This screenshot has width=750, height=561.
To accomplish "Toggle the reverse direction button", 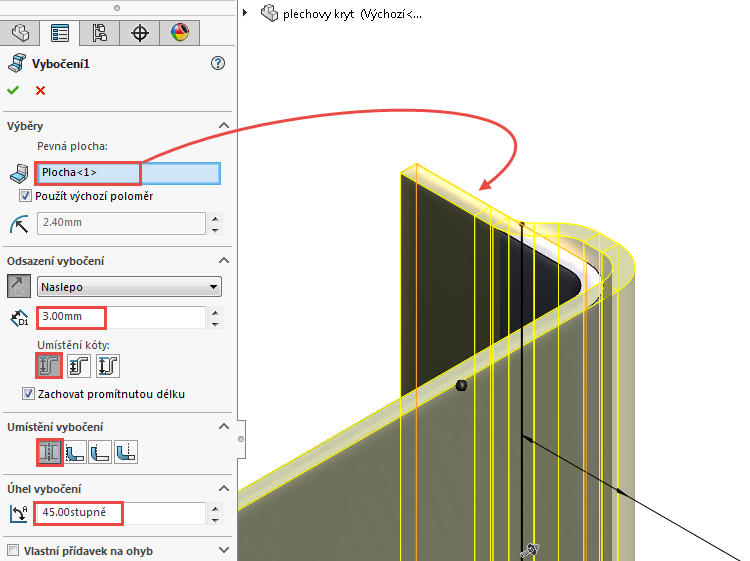I will point(19,286).
